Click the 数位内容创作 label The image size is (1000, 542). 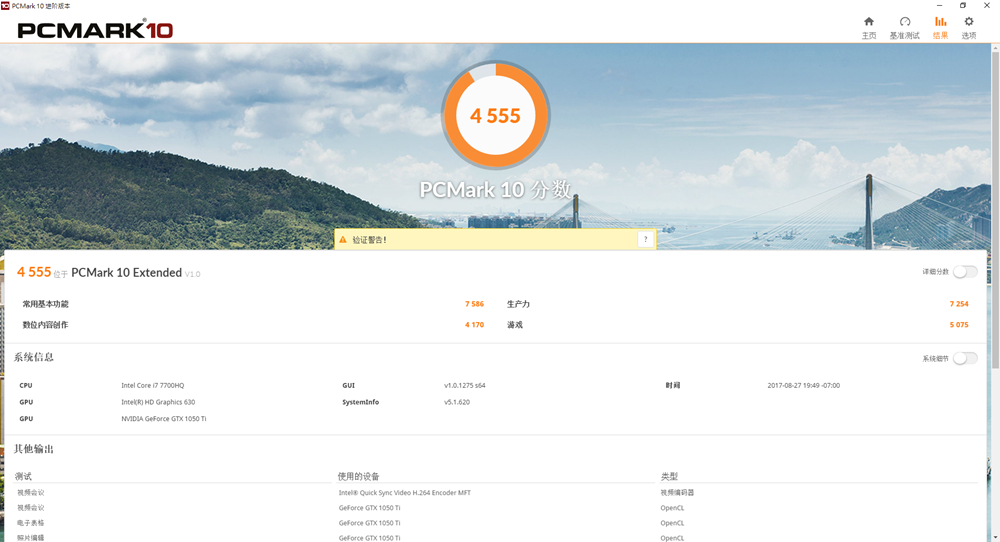click(x=45, y=325)
